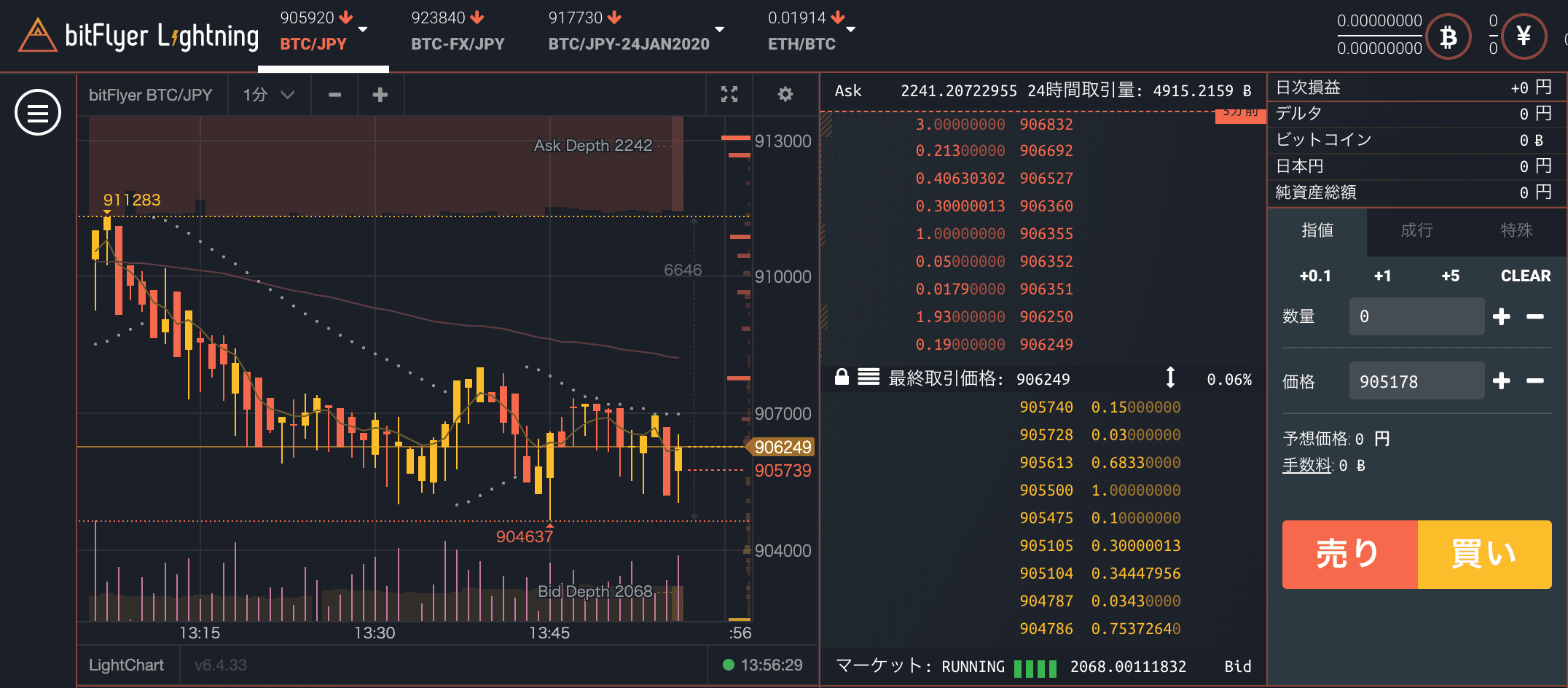Screen dimensions: 1568x688
Task: Add +5 to quantity
Action: click(1450, 275)
